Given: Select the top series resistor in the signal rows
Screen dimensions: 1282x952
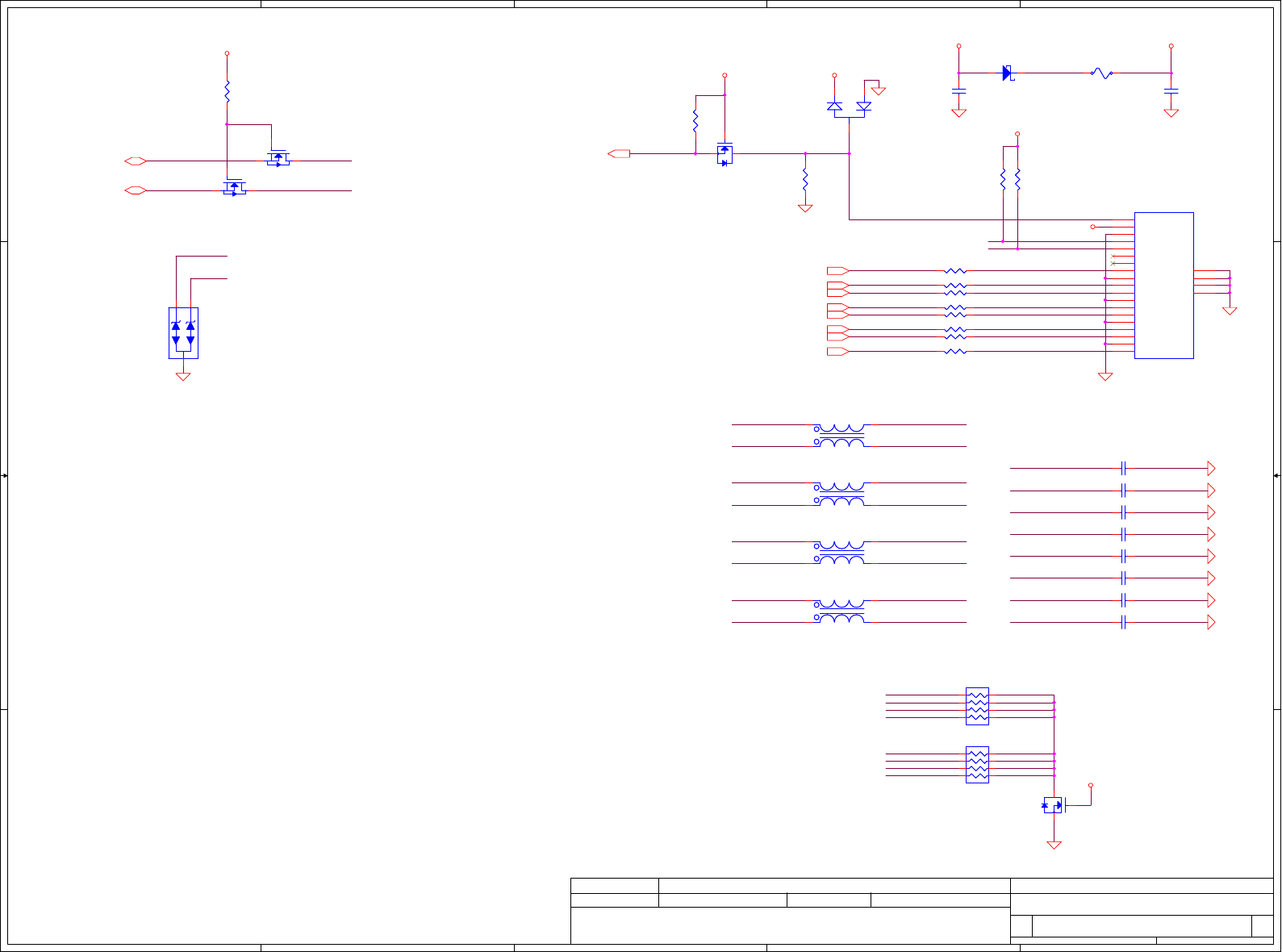Looking at the screenshot, I should tap(955, 271).
